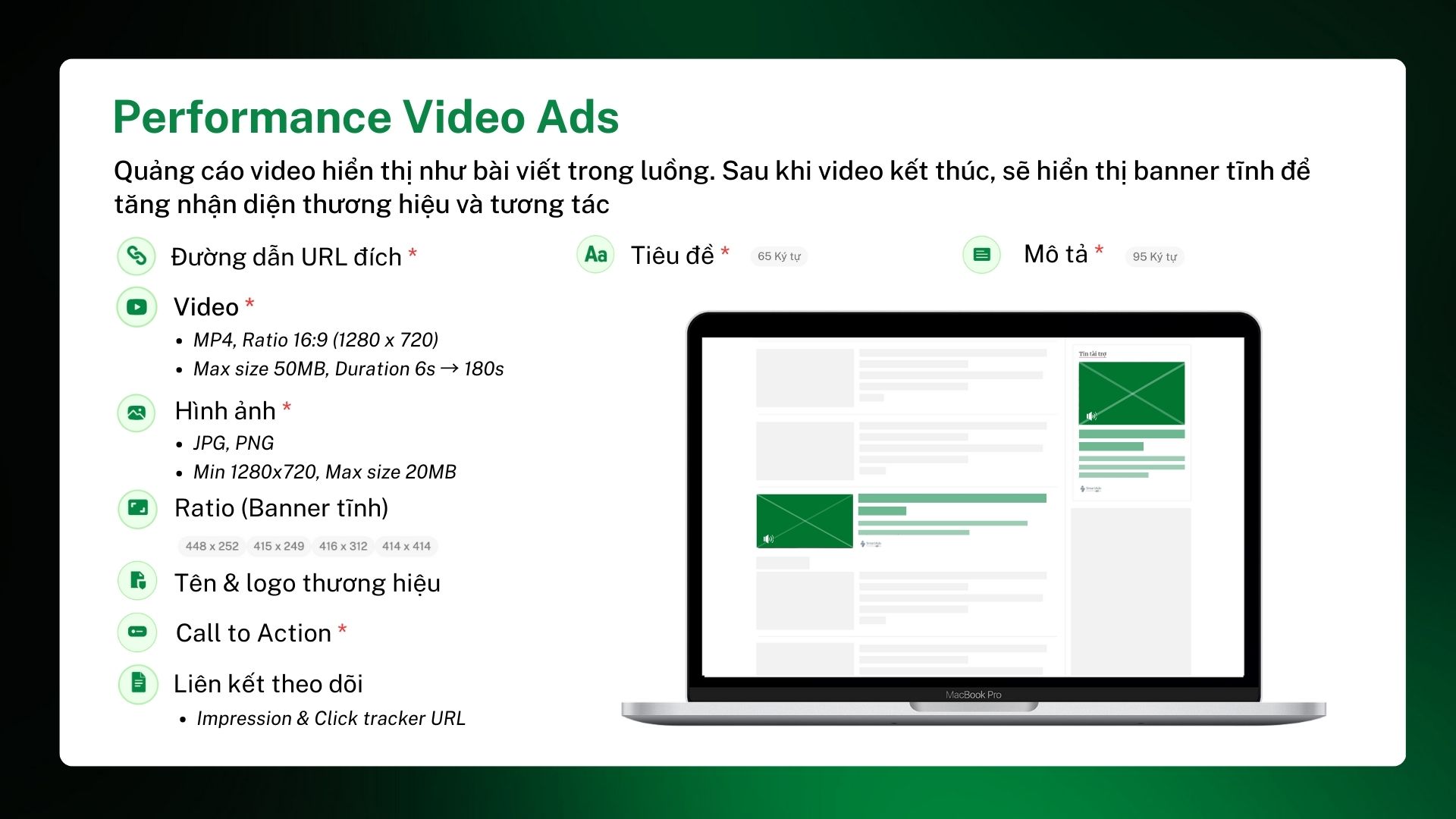Viewport: 1456px width, 819px height.
Task: Click the brand flag icon next to Tên & logo thương hiệu
Action: [x=137, y=582]
